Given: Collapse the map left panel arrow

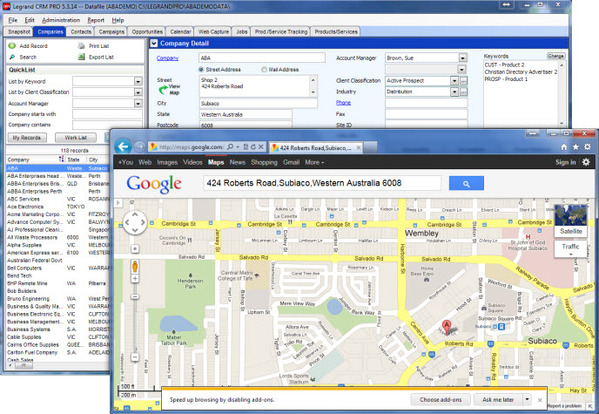Looking at the screenshot, I should tap(118, 203).
